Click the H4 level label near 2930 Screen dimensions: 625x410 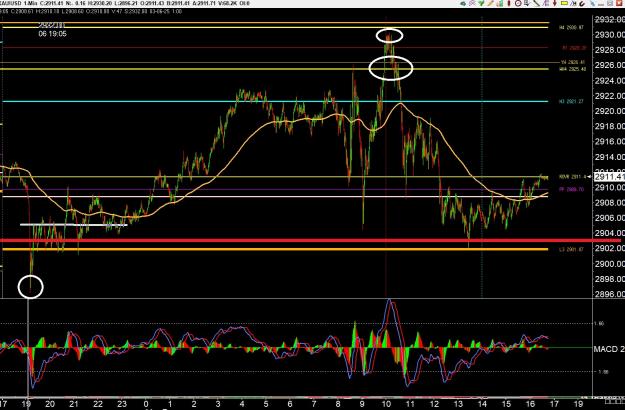click(572, 27)
